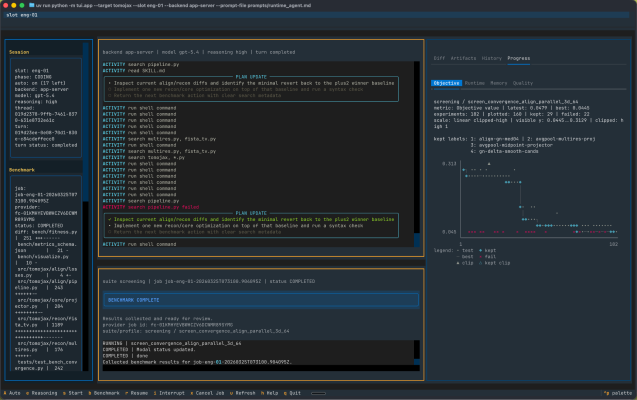This screenshot has width=637, height=400.
Task: Click the checked "Inspect current align/recon diffs" step
Action: point(251,219)
